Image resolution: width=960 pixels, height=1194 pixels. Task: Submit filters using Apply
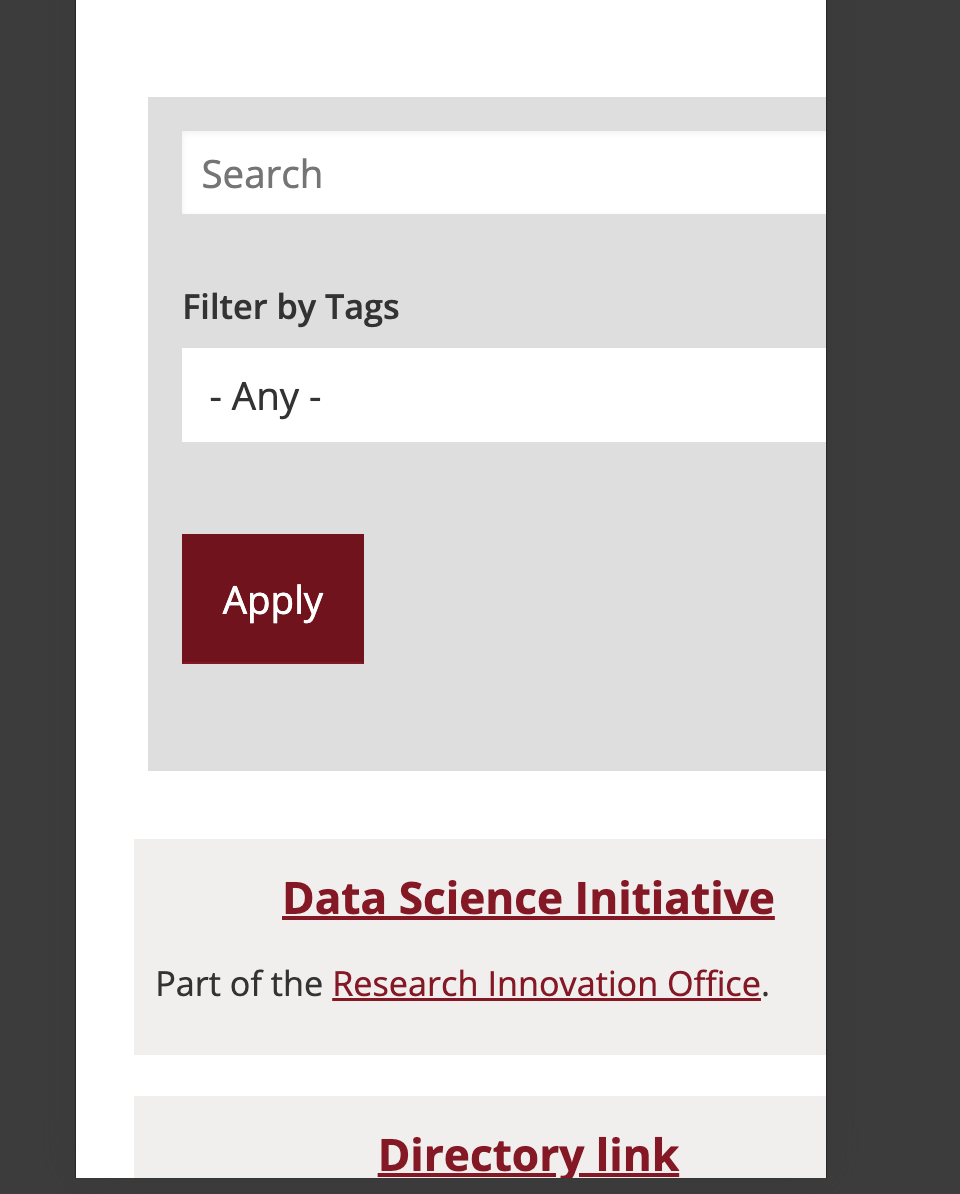pos(273,599)
